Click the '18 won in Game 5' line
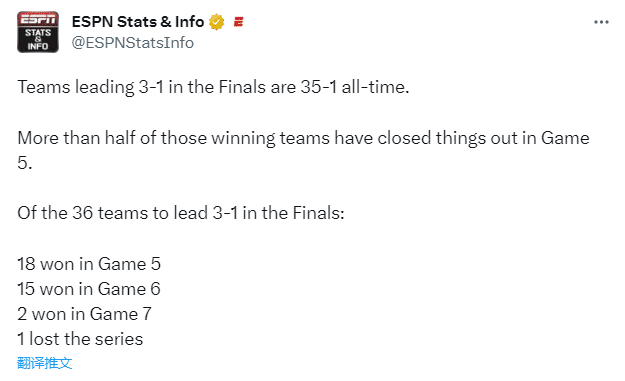Viewport: 625px width, 381px height. pos(89,264)
